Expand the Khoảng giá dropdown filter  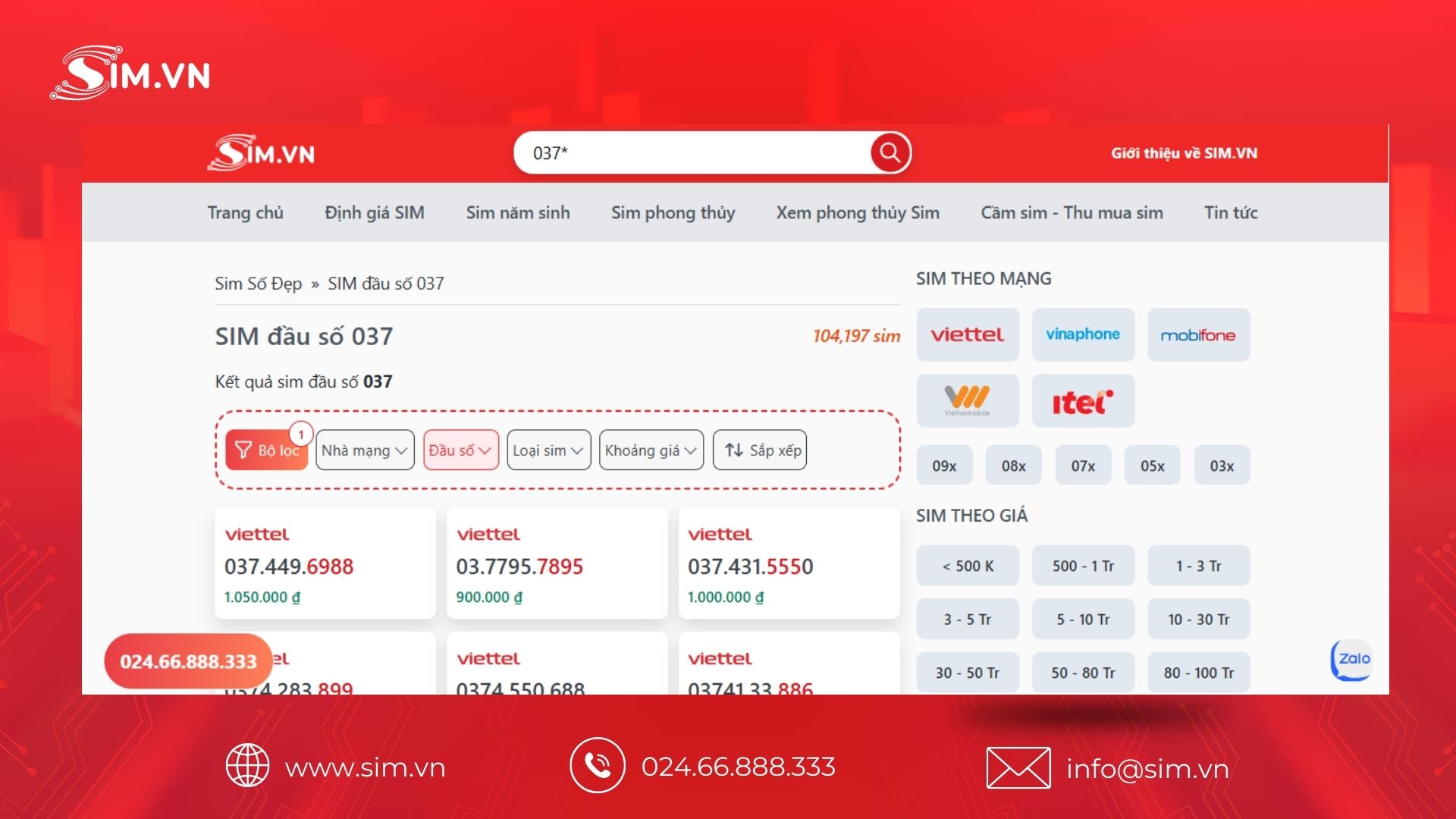click(x=650, y=449)
